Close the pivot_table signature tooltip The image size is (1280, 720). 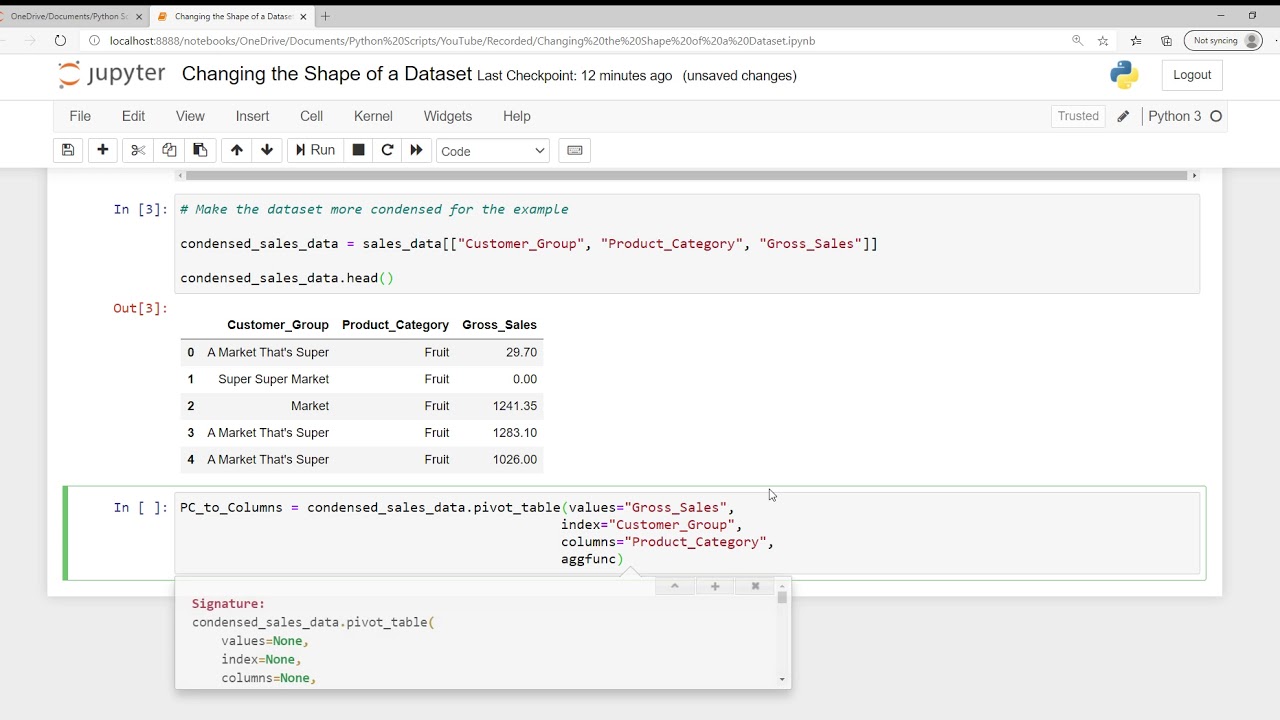755,586
